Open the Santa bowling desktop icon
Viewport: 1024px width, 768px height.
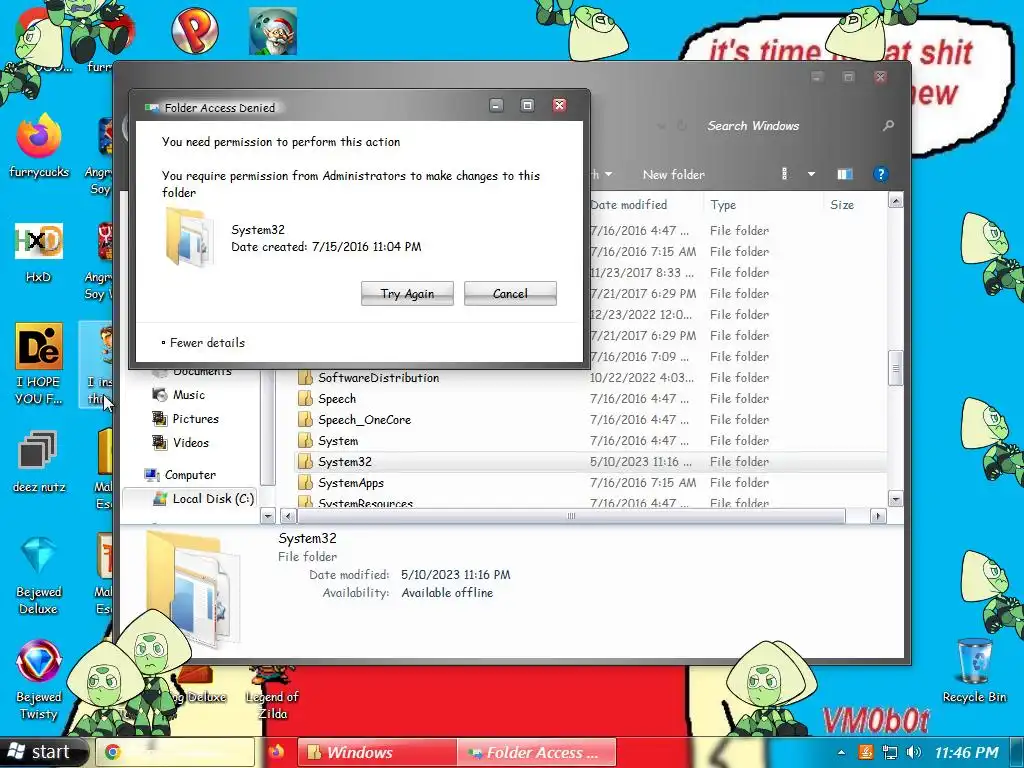click(273, 31)
